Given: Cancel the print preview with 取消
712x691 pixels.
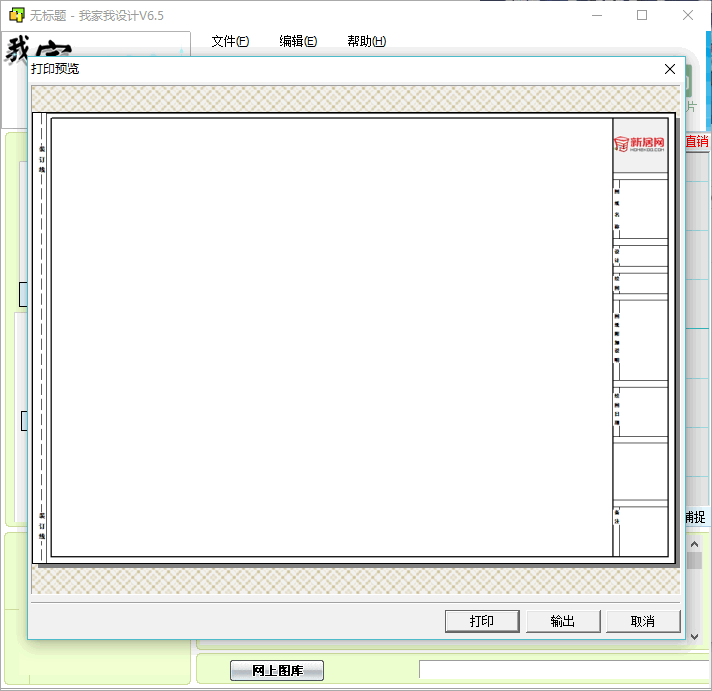Looking at the screenshot, I should pos(643,621).
